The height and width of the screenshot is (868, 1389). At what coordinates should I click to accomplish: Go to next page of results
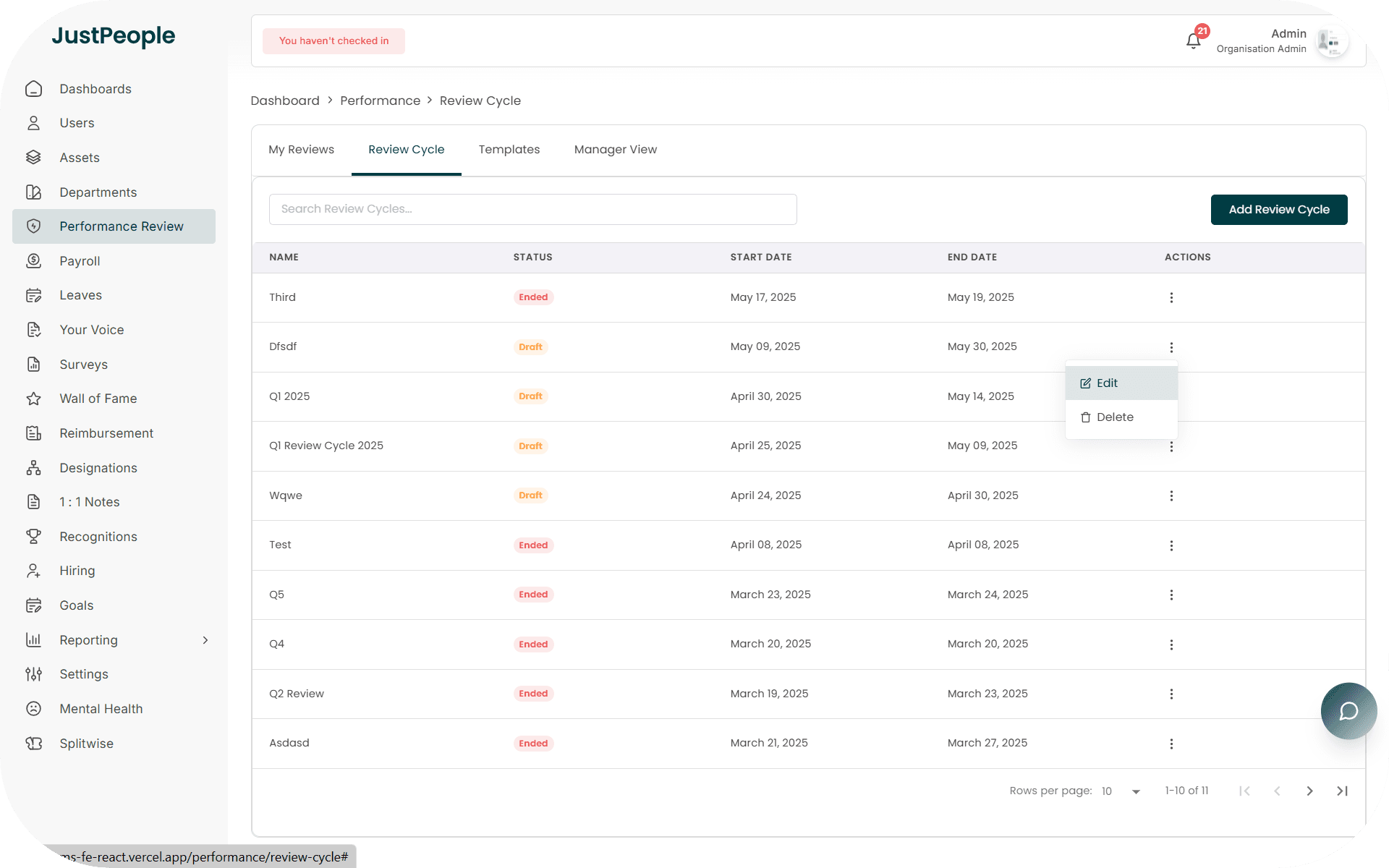click(1309, 791)
